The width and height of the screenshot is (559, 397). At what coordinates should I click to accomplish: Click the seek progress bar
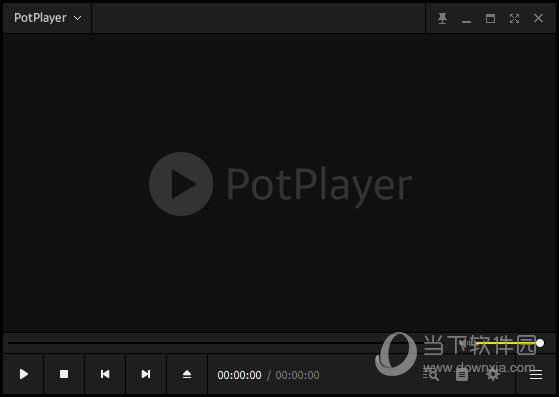click(228, 343)
